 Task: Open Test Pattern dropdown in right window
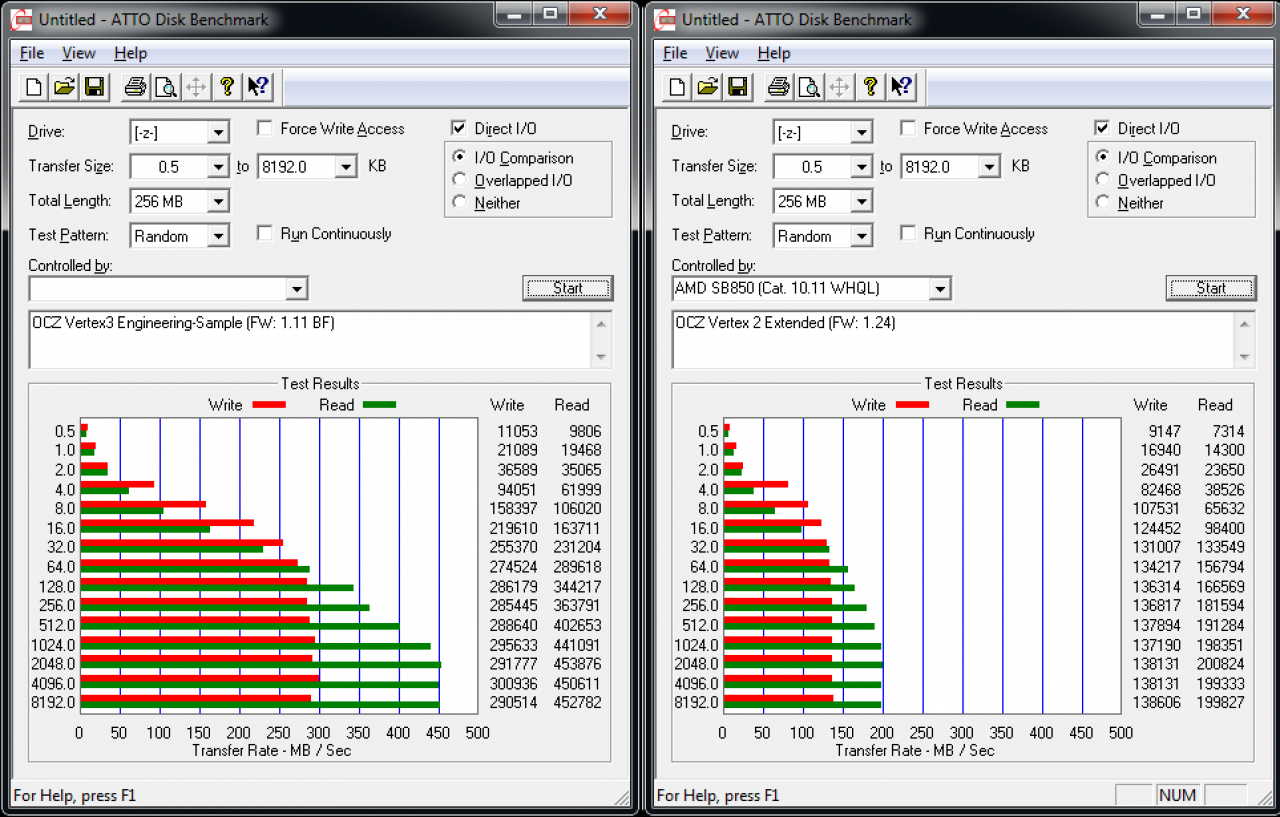click(861, 236)
